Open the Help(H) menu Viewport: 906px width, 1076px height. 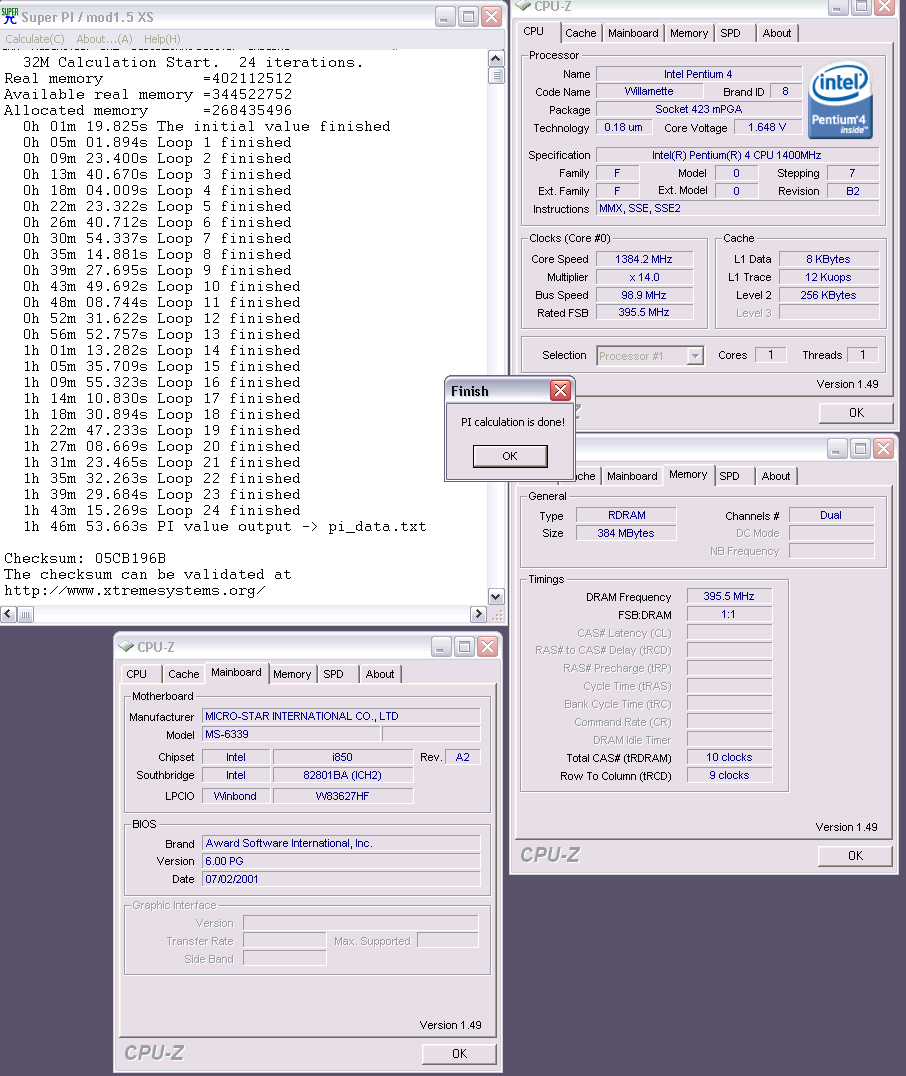pyautogui.click(x=162, y=39)
